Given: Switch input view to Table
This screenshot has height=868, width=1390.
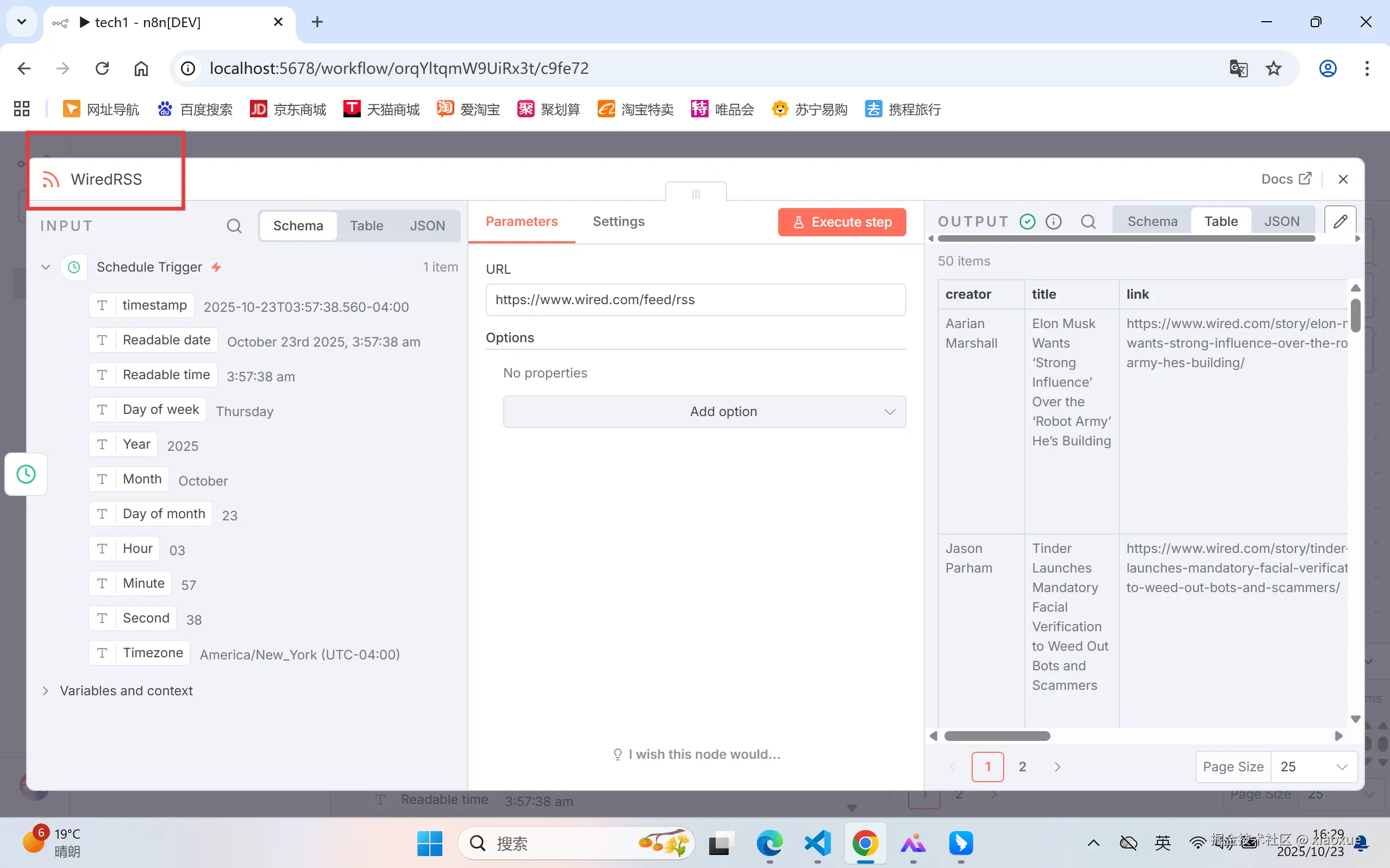Looking at the screenshot, I should pos(366,225).
